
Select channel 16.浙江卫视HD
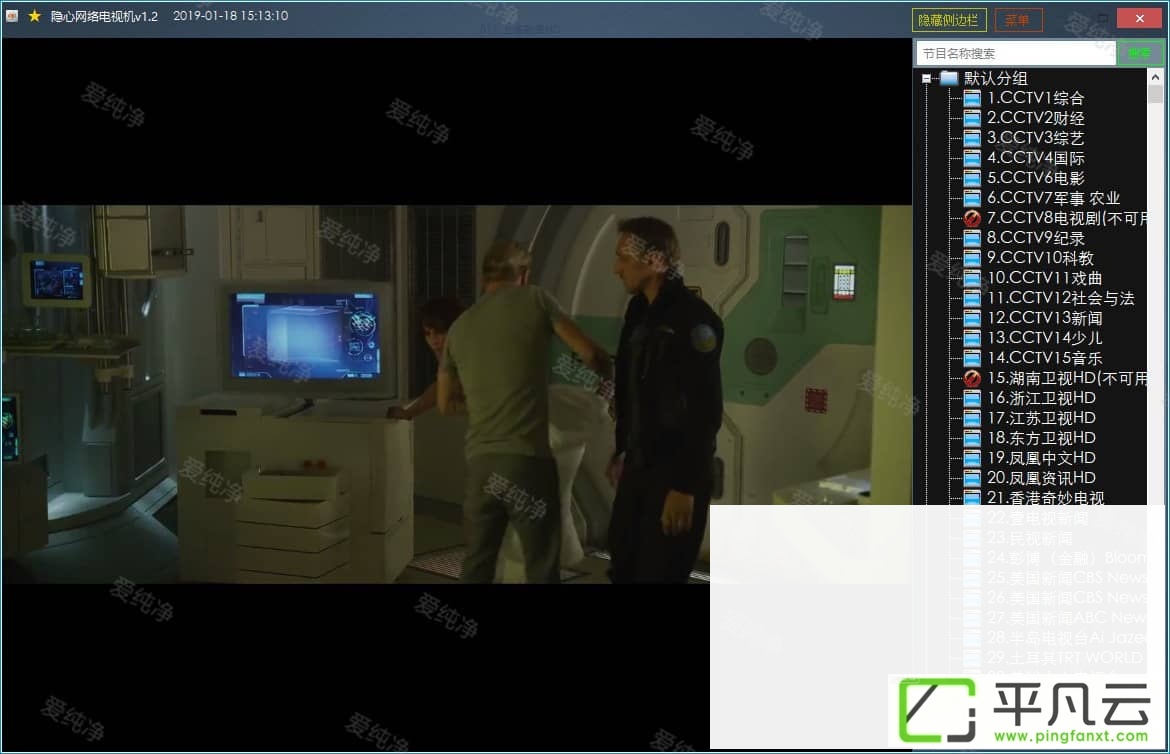pos(1041,398)
